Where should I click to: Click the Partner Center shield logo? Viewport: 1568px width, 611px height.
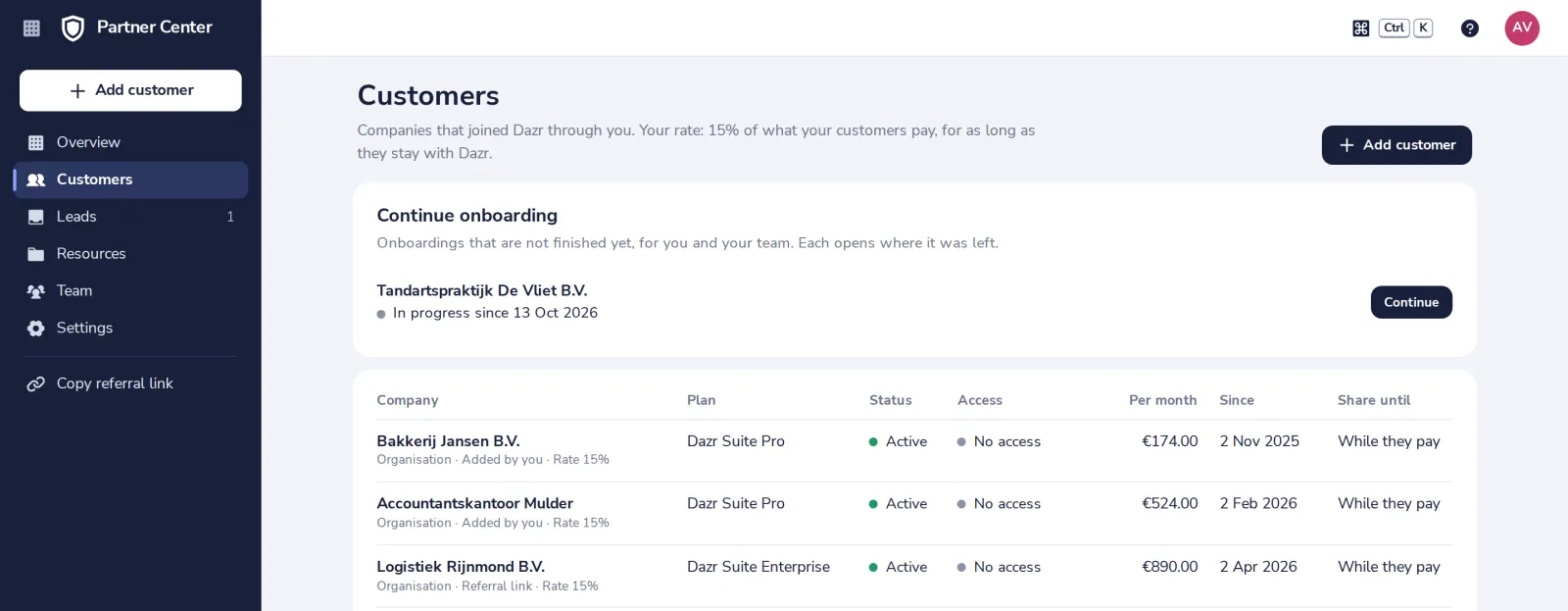73,28
